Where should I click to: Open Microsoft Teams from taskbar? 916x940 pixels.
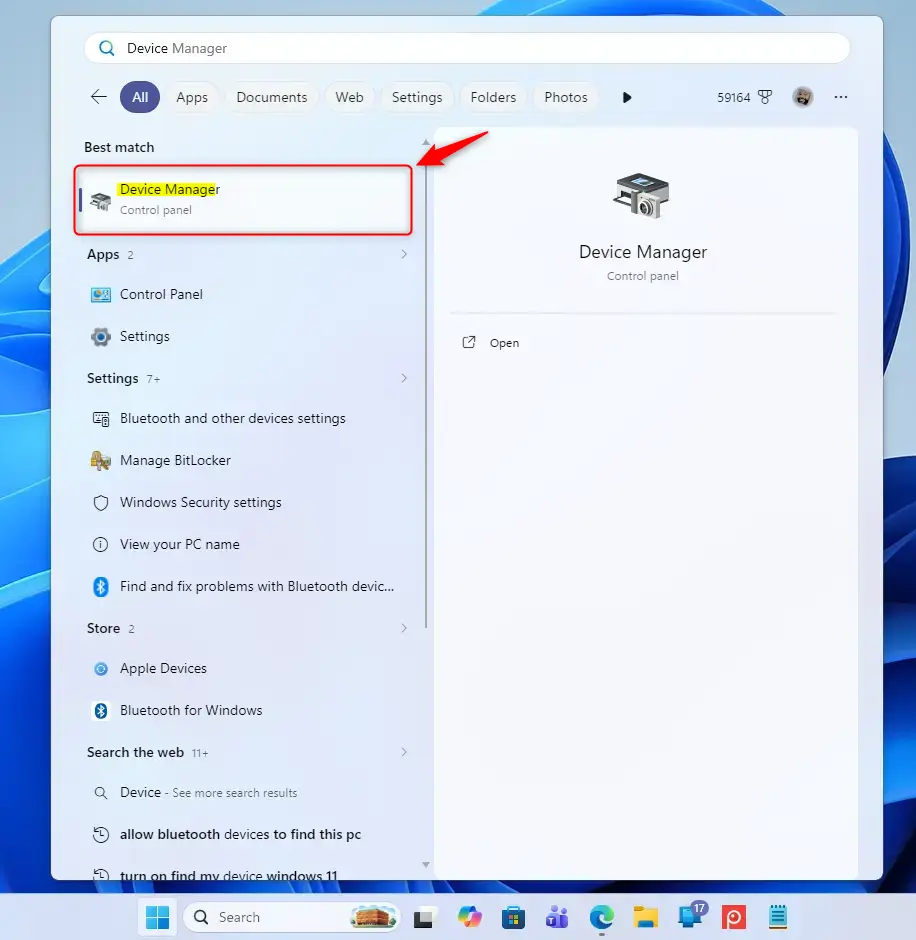pyautogui.click(x=557, y=917)
